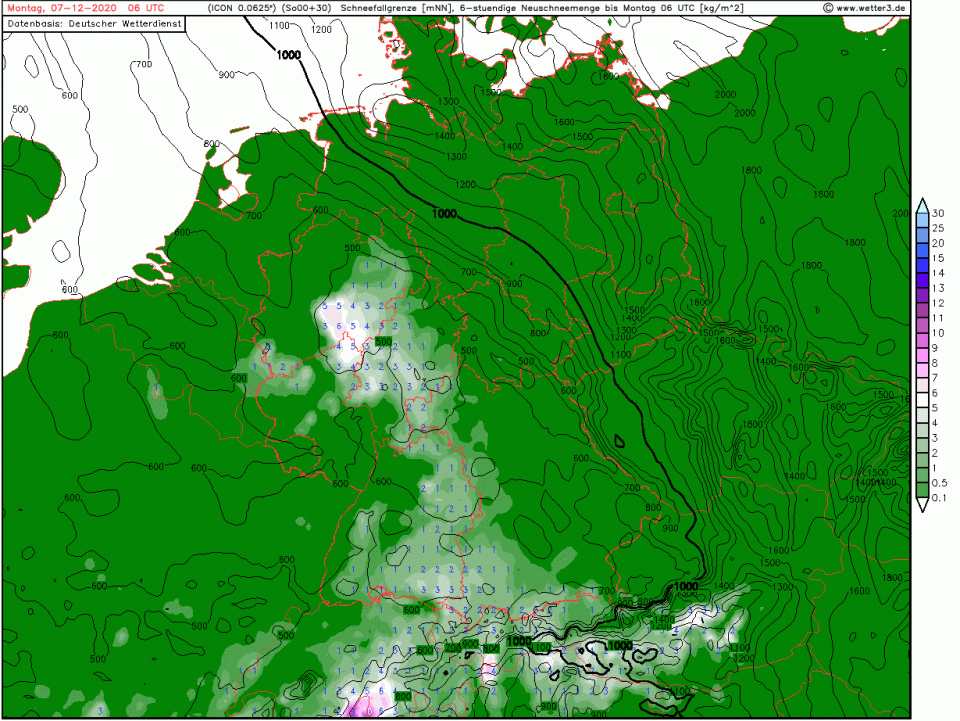Click the violet legend swatch labeled 13
Viewport: 960px width, 721px height.
[922, 295]
